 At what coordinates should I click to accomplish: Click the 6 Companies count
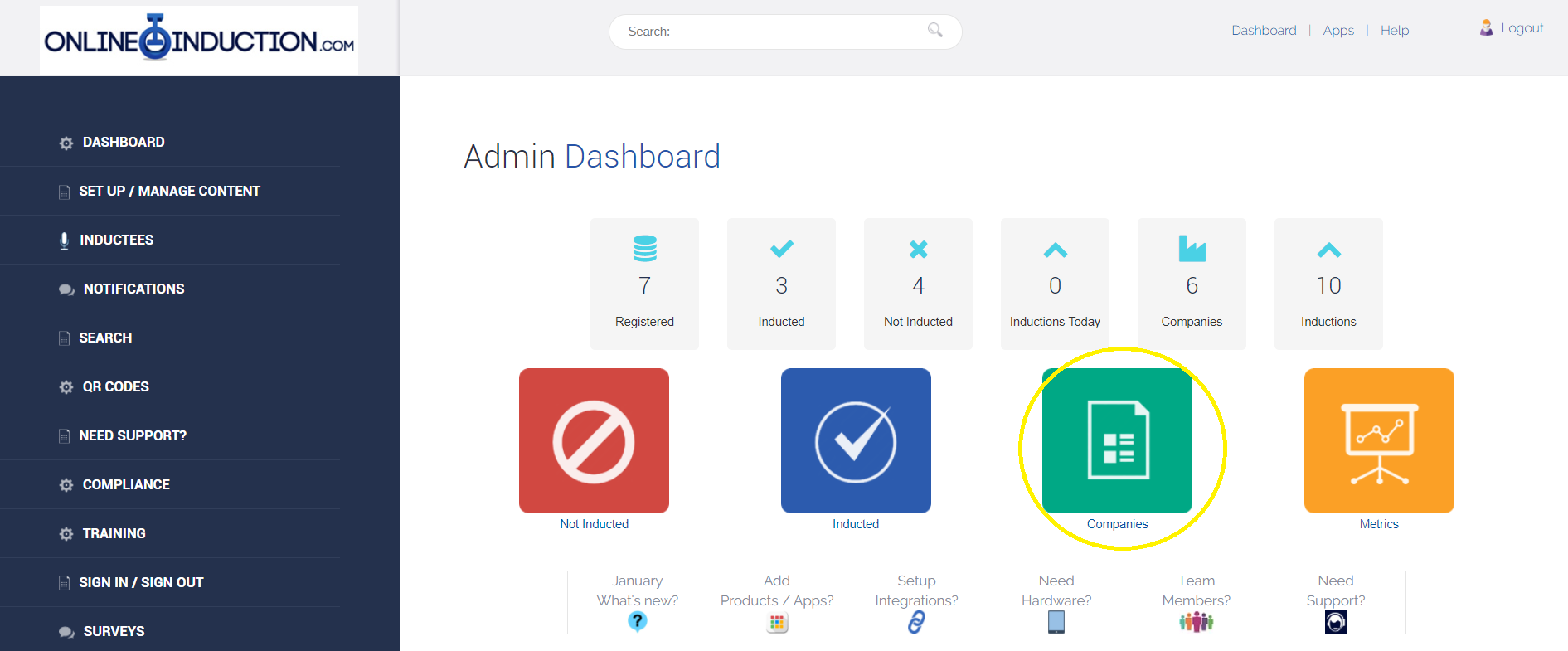pyautogui.click(x=1192, y=285)
